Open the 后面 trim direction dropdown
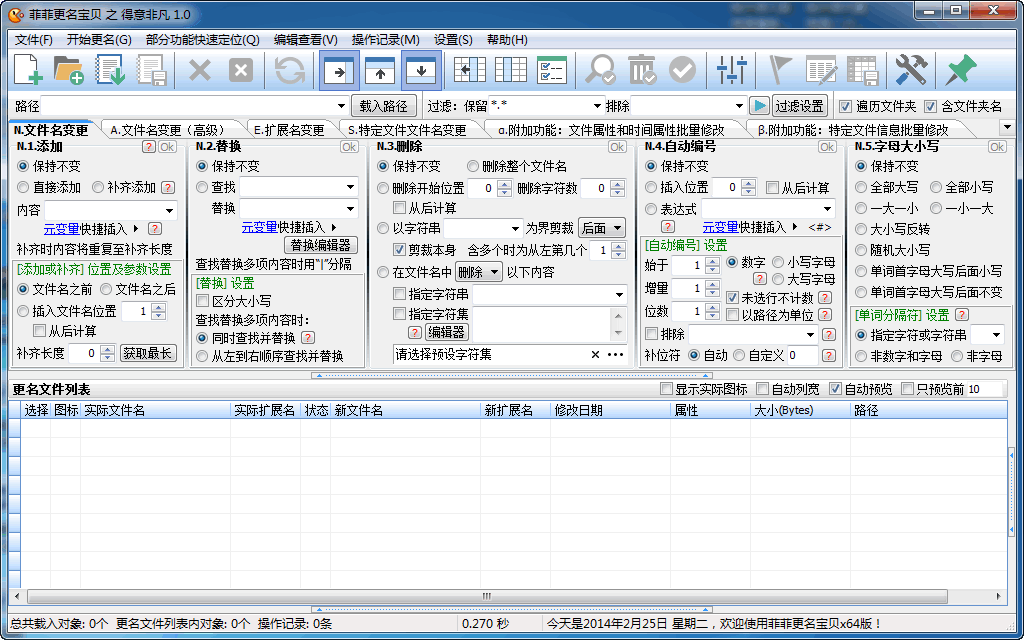 (601, 228)
